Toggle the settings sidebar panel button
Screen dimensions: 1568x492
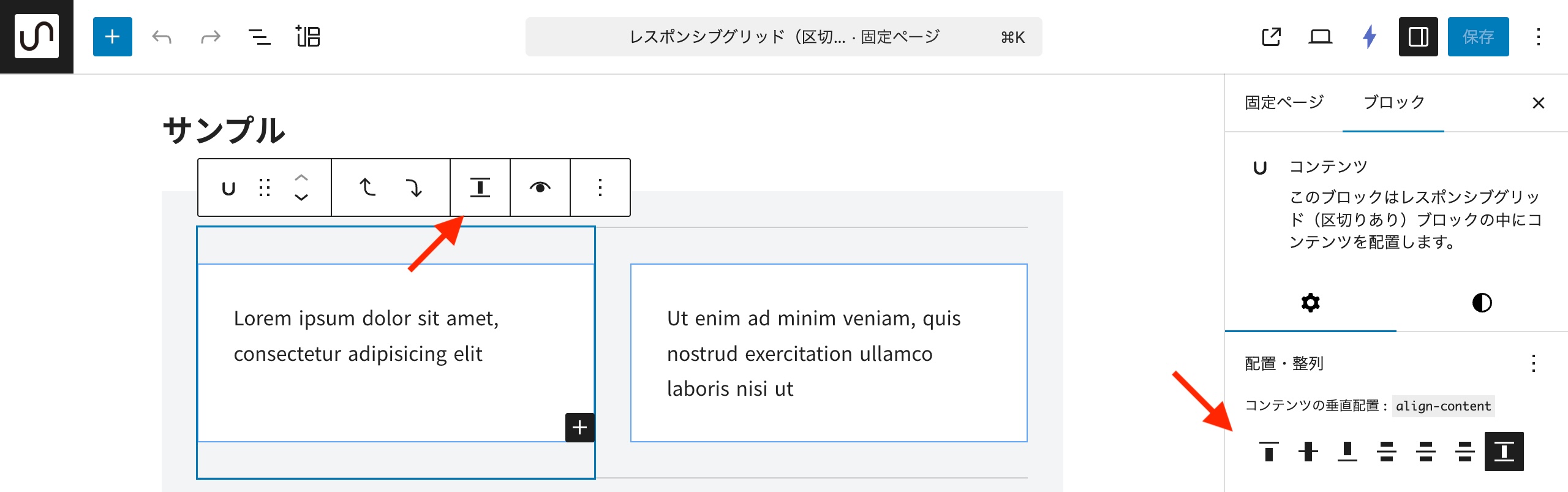click(x=1418, y=37)
